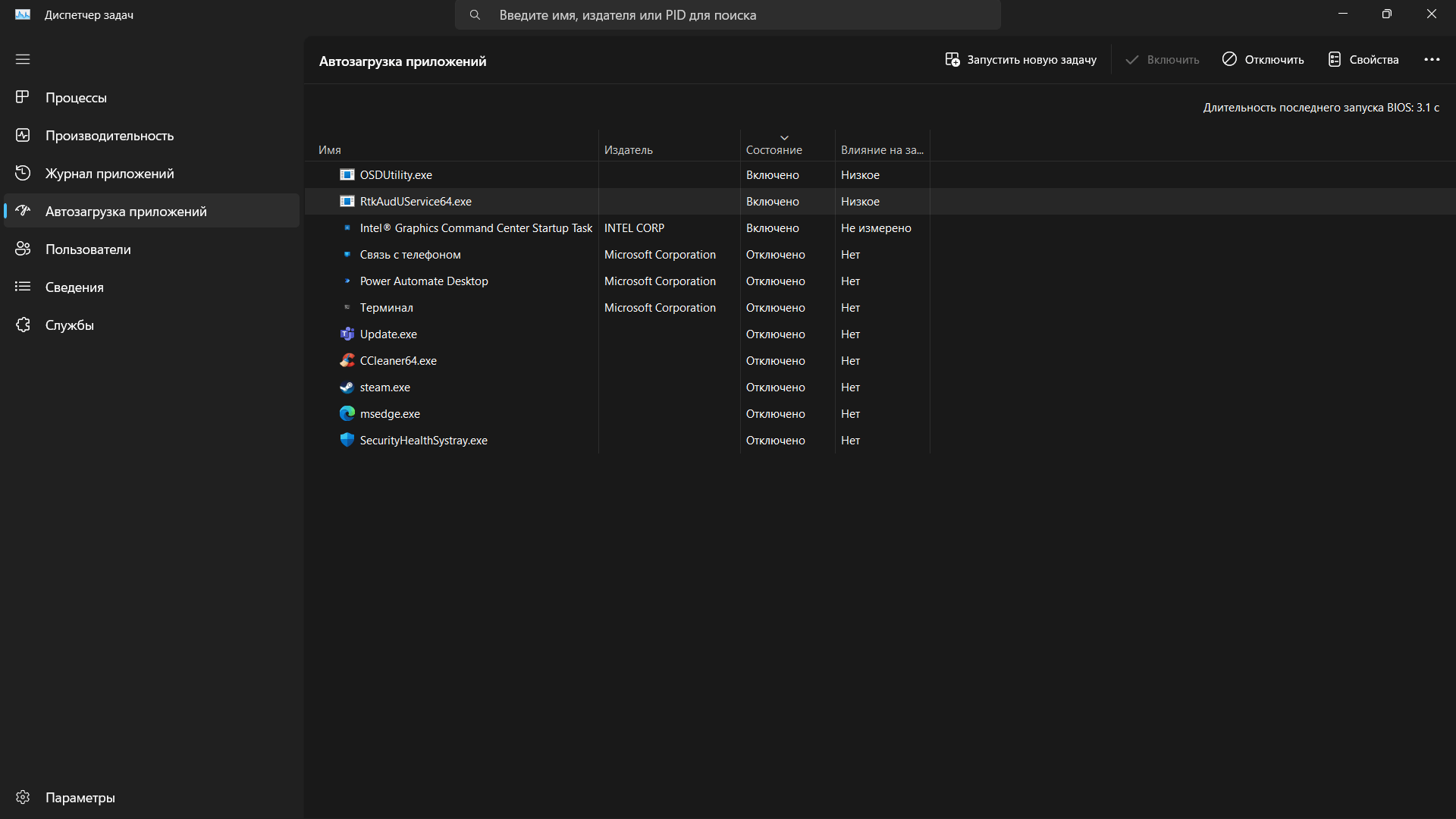The width and height of the screenshot is (1456, 819).
Task: Sort by the Издатель column header
Action: pos(670,146)
